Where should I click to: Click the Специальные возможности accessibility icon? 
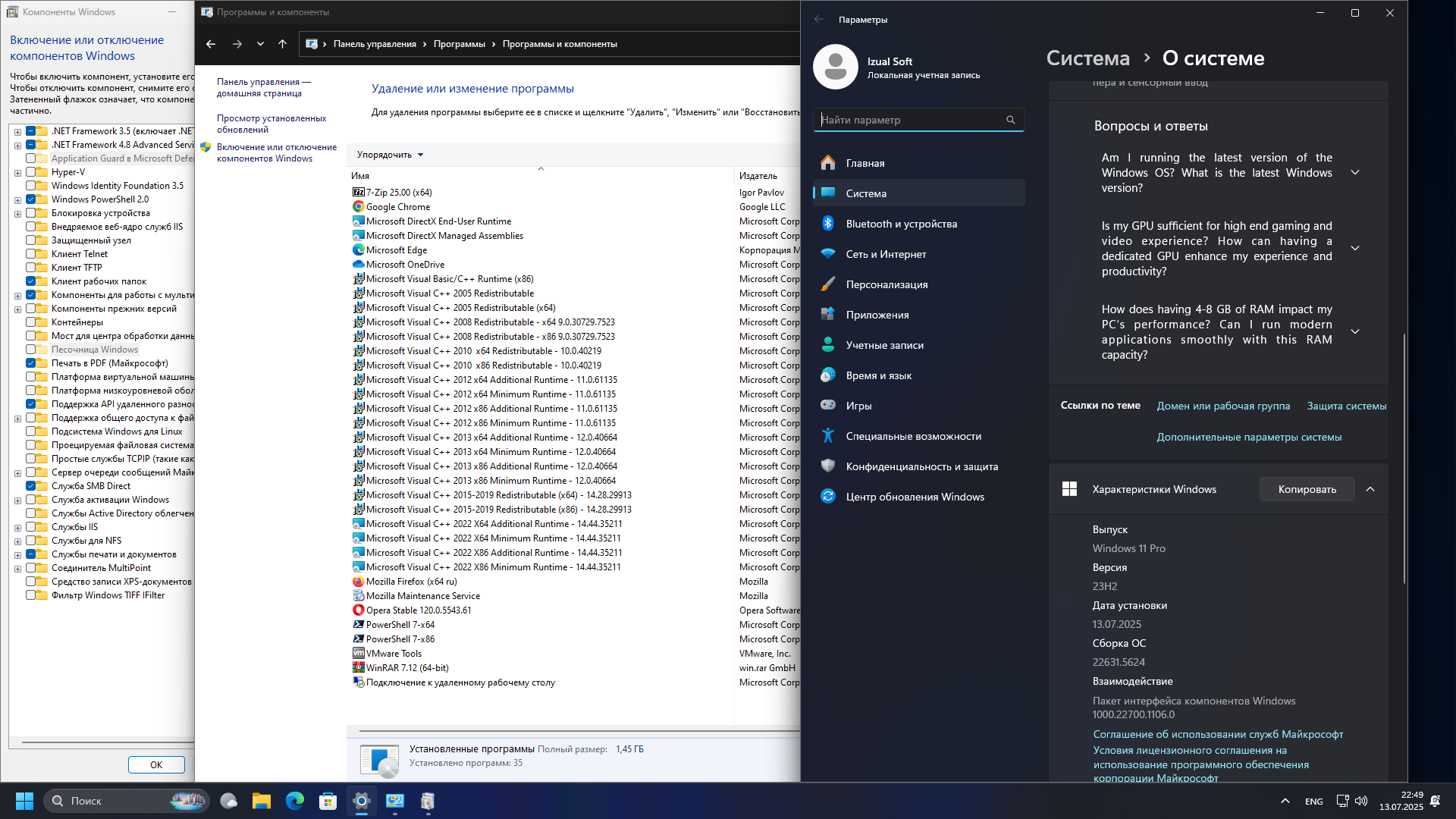(x=828, y=436)
